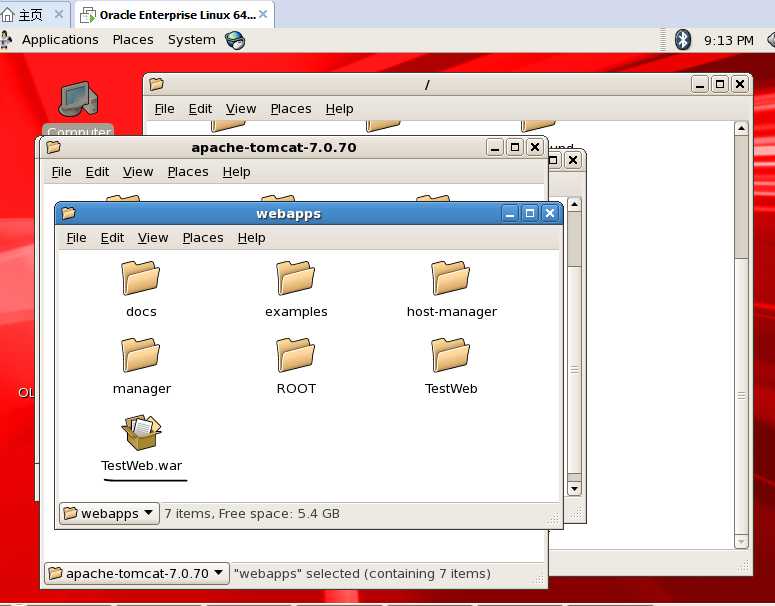Open View menu in apache-tomcat-7.0.70 window
The height and width of the screenshot is (606, 775).
(138, 172)
